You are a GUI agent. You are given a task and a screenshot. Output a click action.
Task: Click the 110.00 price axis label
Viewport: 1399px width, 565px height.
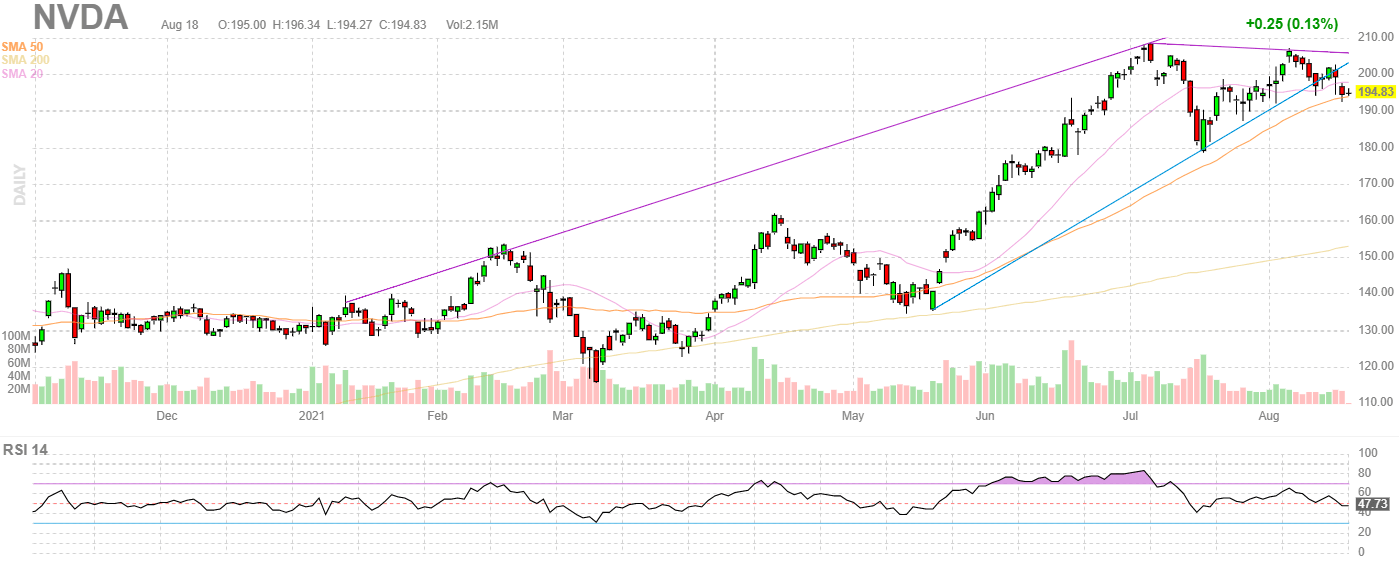click(x=1375, y=402)
